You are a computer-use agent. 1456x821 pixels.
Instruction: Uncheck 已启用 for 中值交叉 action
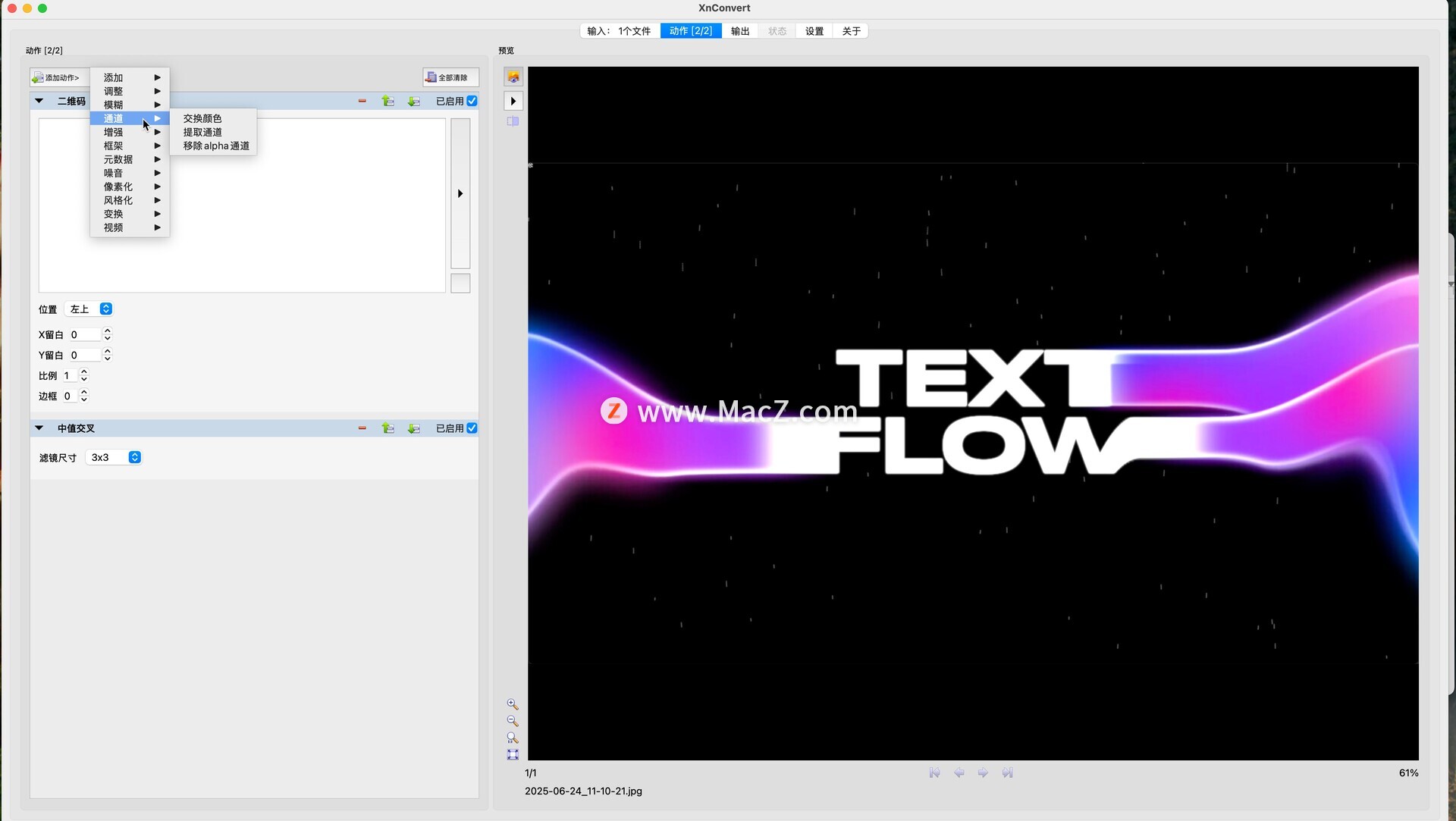pos(472,428)
